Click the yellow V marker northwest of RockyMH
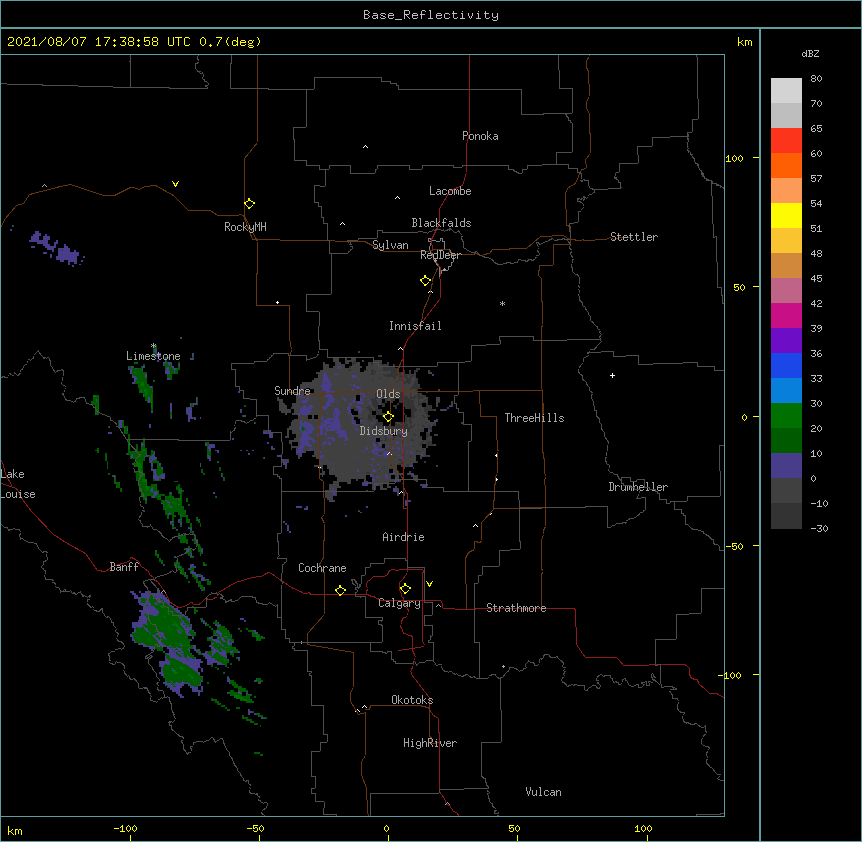This screenshot has height=842, width=862. tap(175, 184)
